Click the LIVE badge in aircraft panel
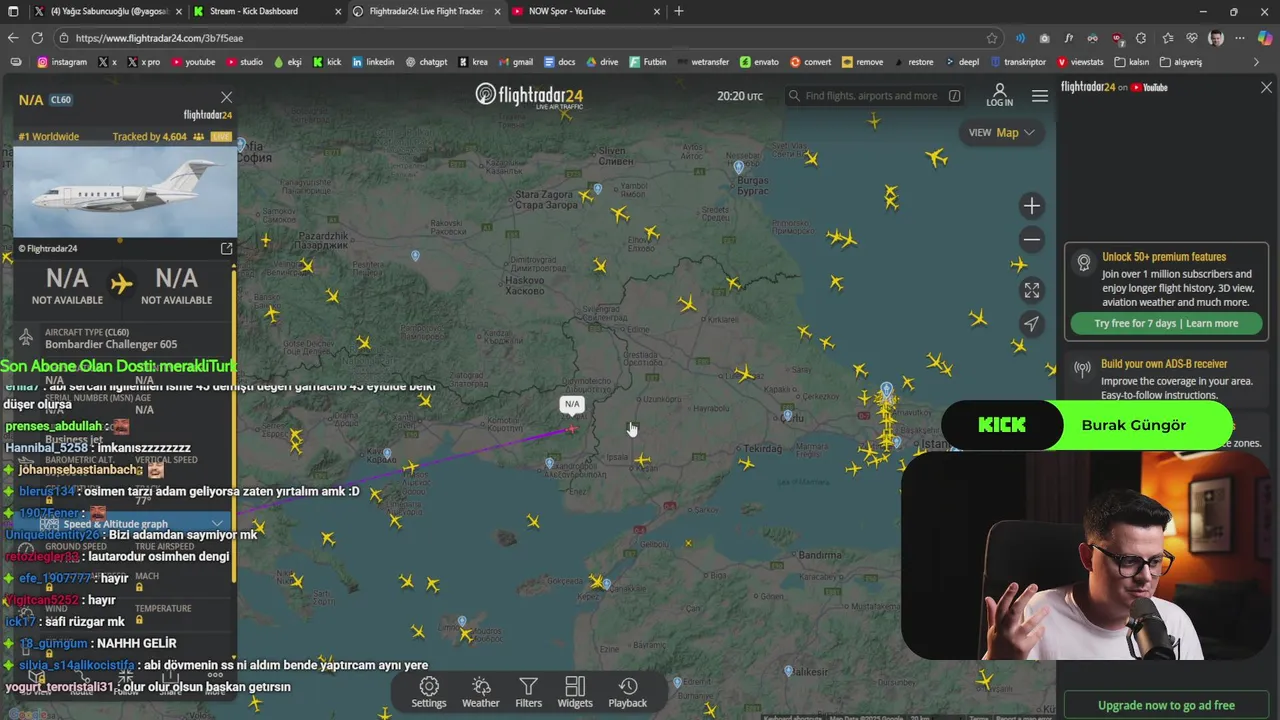 click(221, 137)
